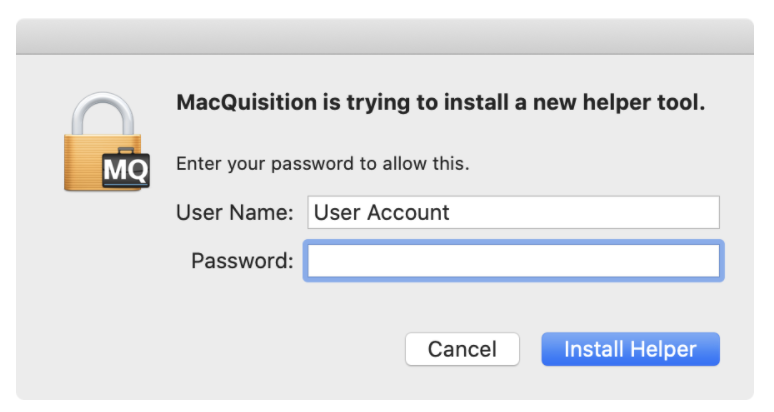
Task: Select the 'User Account' text in User Name
Action: coord(382,212)
